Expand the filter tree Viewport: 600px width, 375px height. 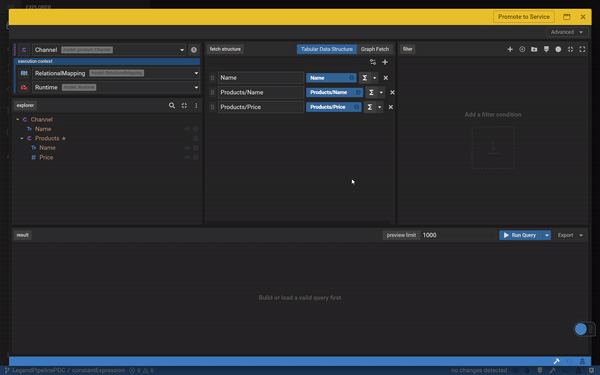(582, 49)
